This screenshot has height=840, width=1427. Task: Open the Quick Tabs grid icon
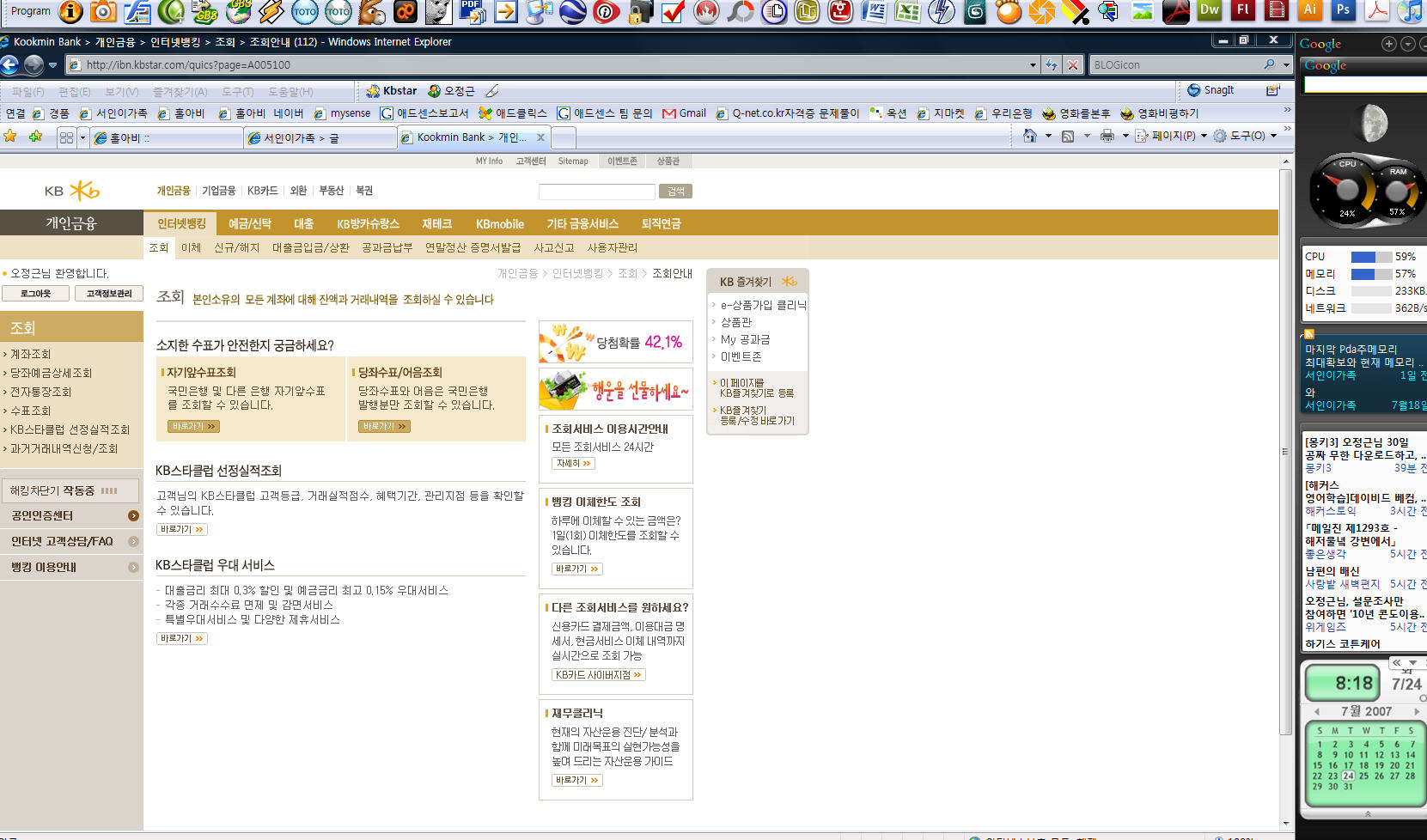click(66, 137)
